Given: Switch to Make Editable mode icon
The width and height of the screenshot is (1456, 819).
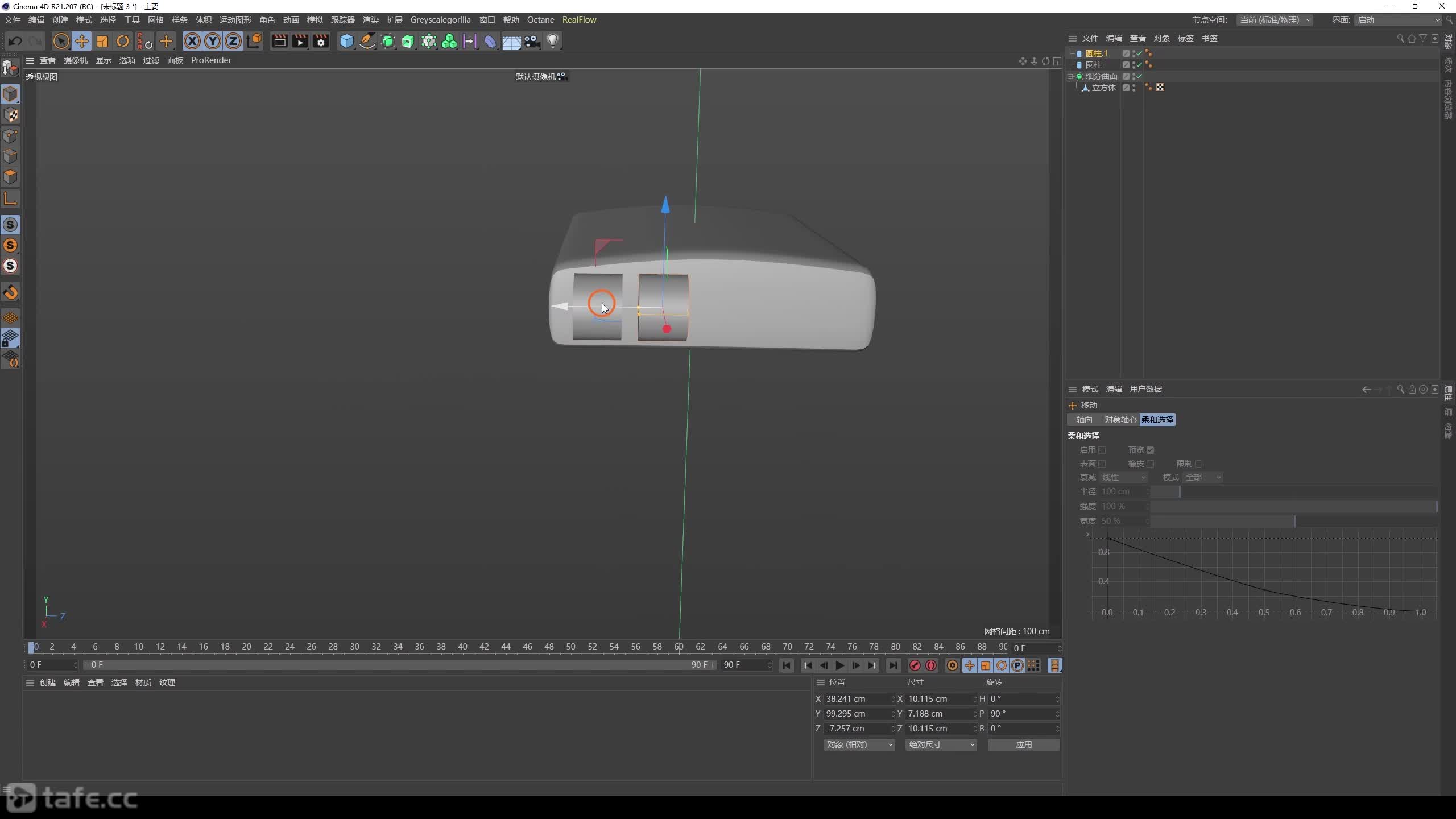Looking at the screenshot, I should [x=10, y=68].
